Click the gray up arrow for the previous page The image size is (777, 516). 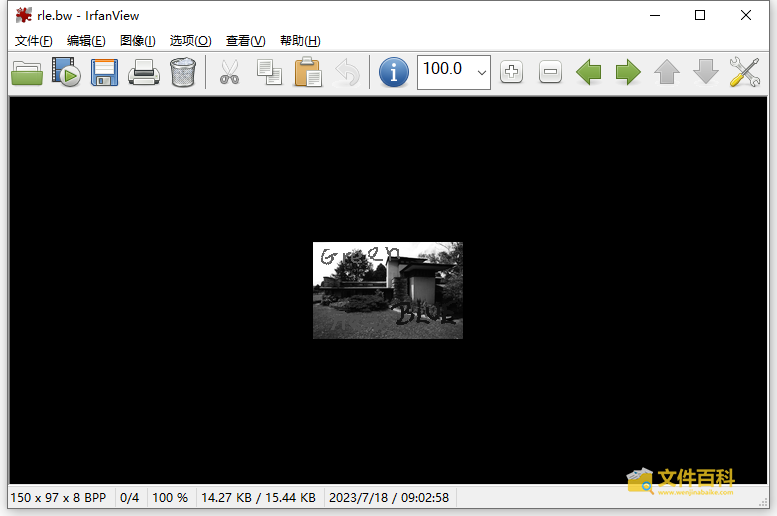coord(667,72)
